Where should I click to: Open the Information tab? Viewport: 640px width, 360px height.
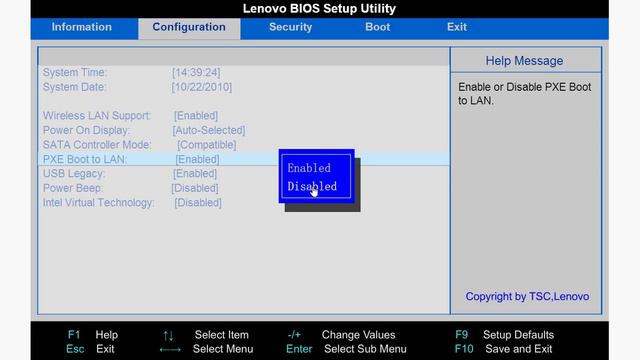82,27
